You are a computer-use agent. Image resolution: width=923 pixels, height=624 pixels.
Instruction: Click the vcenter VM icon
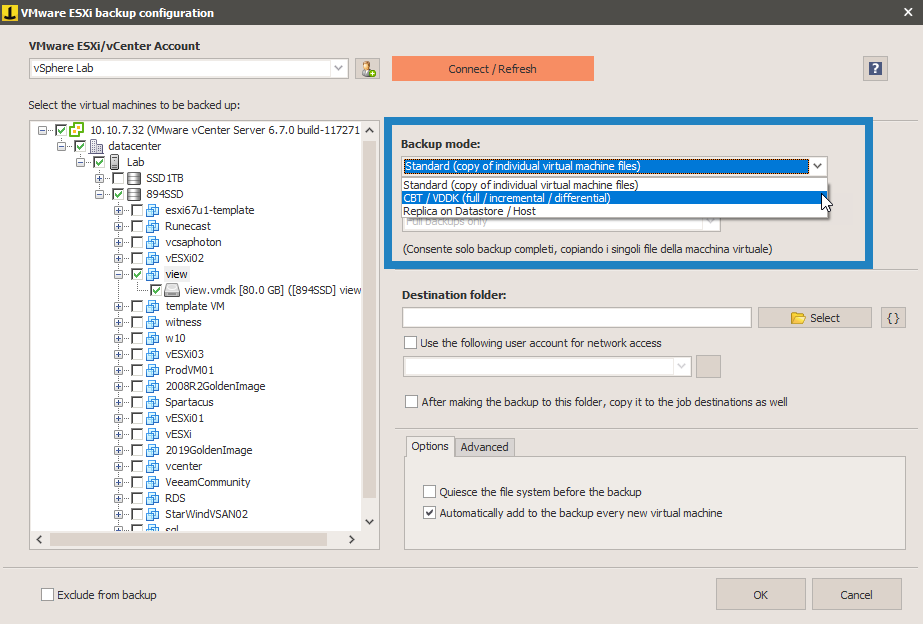click(153, 466)
